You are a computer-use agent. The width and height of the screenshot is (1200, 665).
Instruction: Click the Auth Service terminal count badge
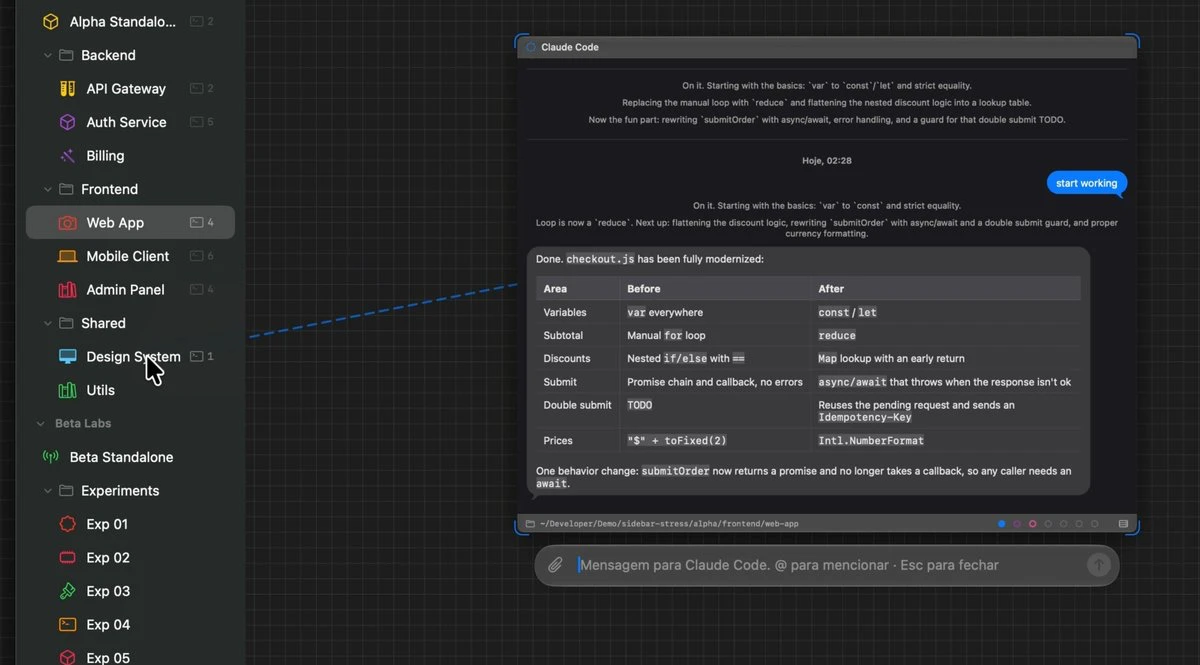coord(202,122)
